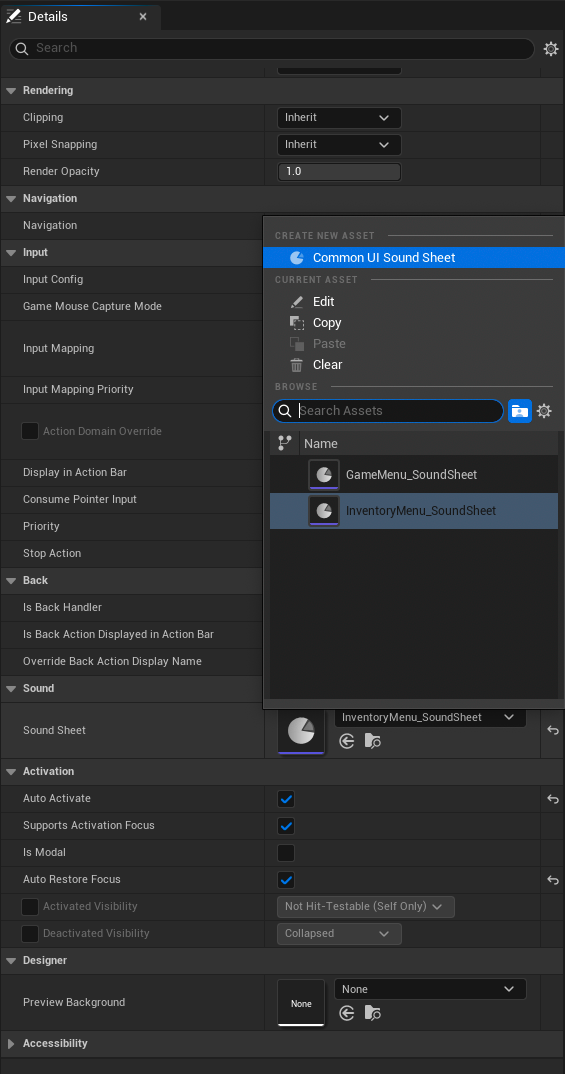Open Deactivated Visibility dropdown
The image size is (565, 1074).
(x=339, y=934)
